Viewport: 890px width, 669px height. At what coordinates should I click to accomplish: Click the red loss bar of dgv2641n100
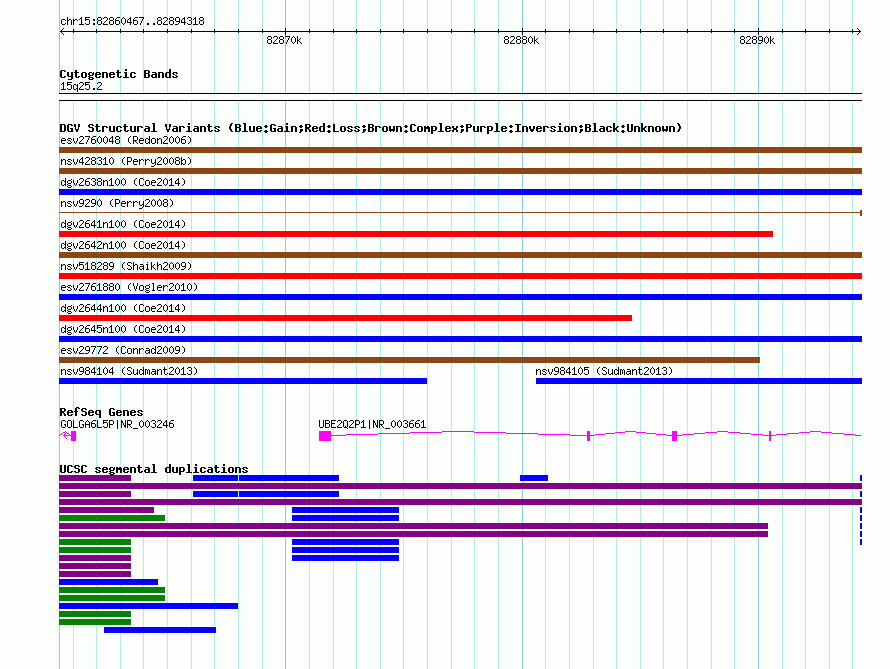point(416,234)
